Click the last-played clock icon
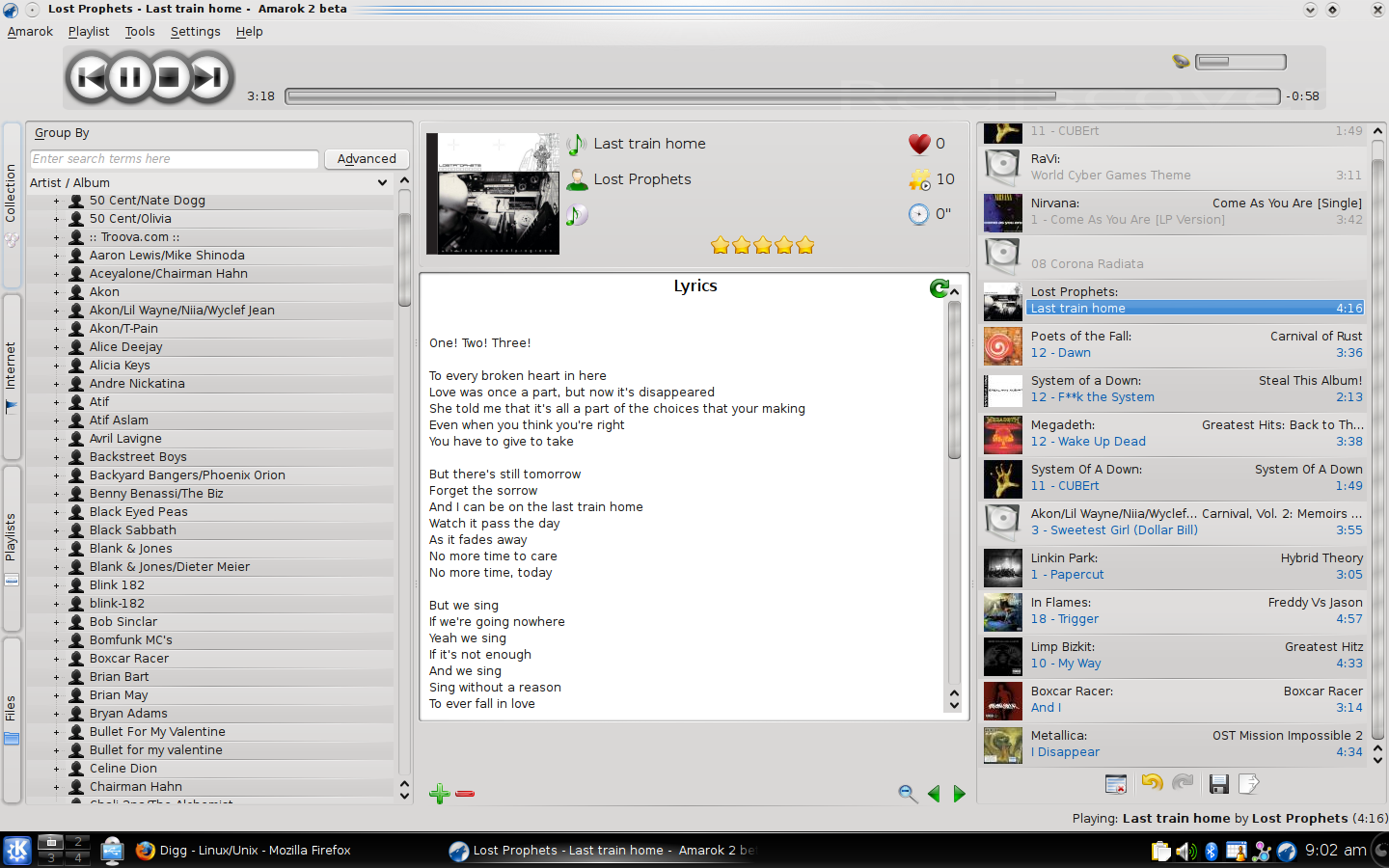Viewport: 1389px width, 868px height. tap(919, 214)
